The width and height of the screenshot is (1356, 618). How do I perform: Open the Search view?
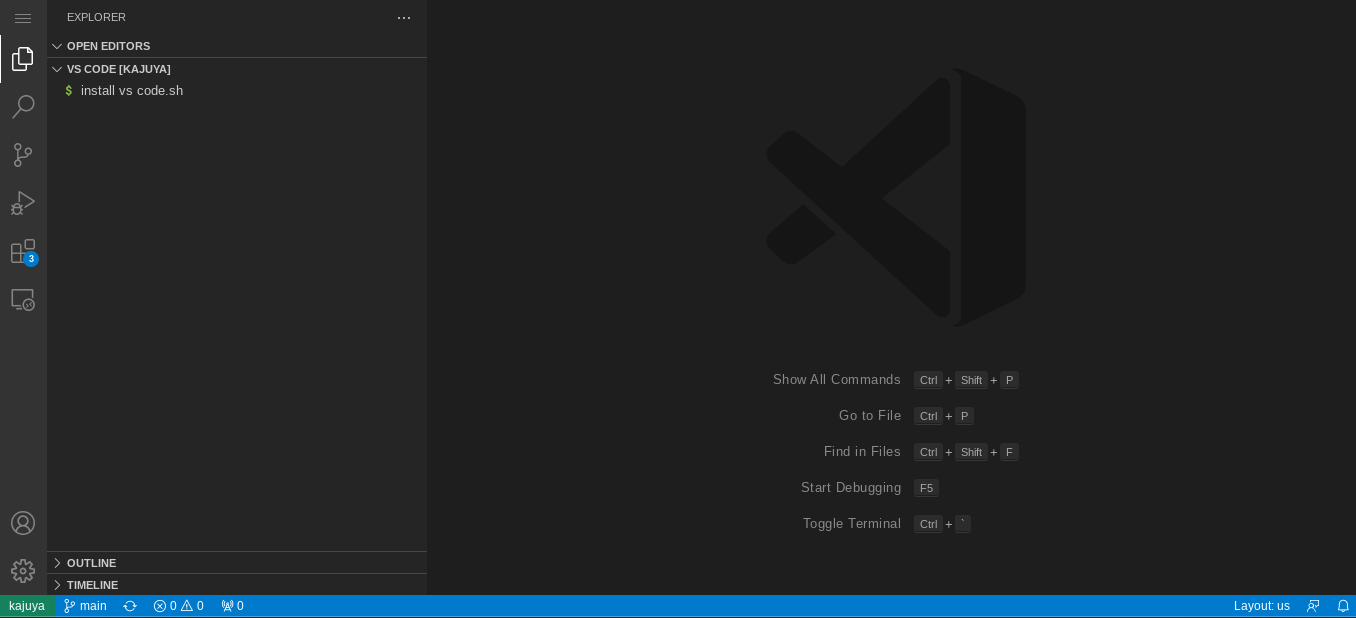click(x=23, y=107)
